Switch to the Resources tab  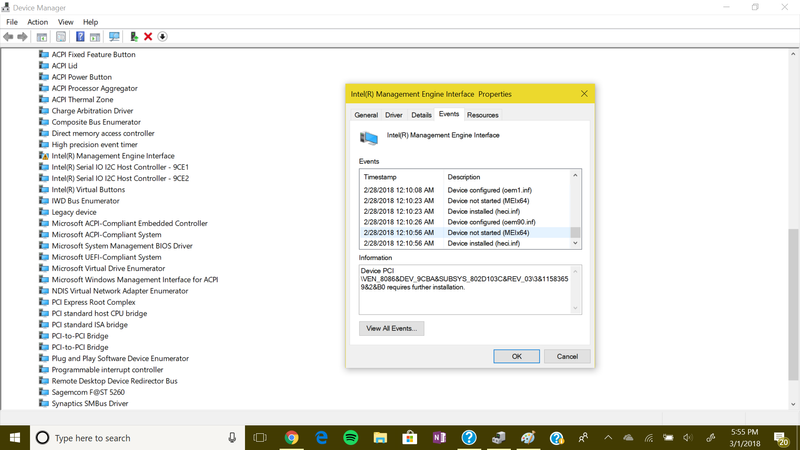[x=482, y=115]
